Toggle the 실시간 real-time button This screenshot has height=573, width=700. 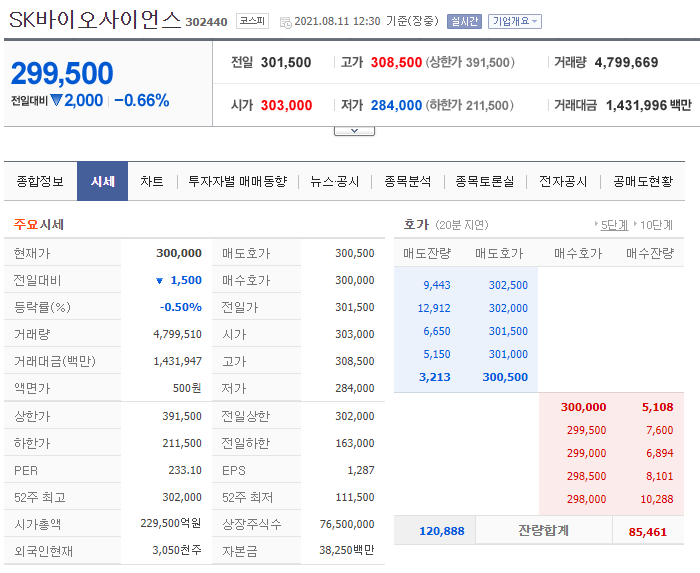coord(464,21)
